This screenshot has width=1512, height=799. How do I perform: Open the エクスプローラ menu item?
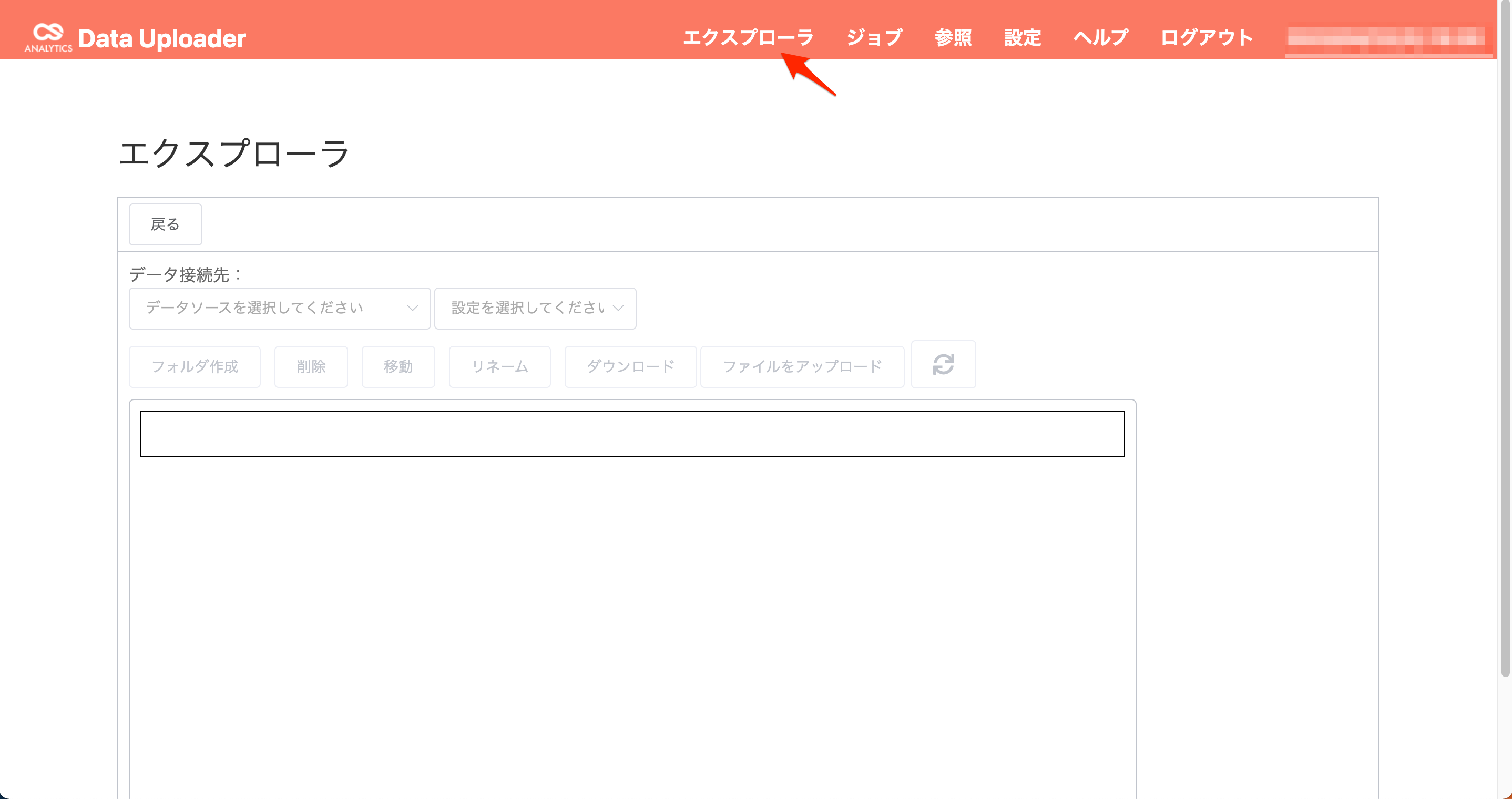[x=748, y=37]
